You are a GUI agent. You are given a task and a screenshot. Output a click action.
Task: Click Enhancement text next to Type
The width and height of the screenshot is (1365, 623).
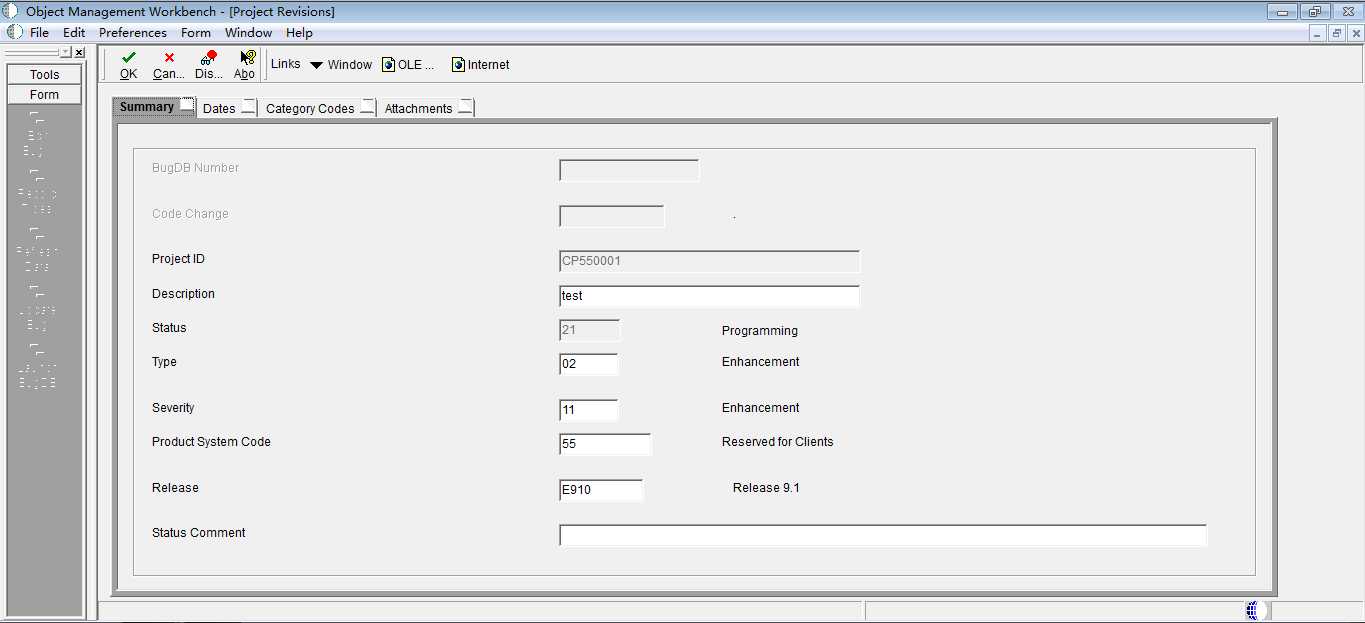761,362
